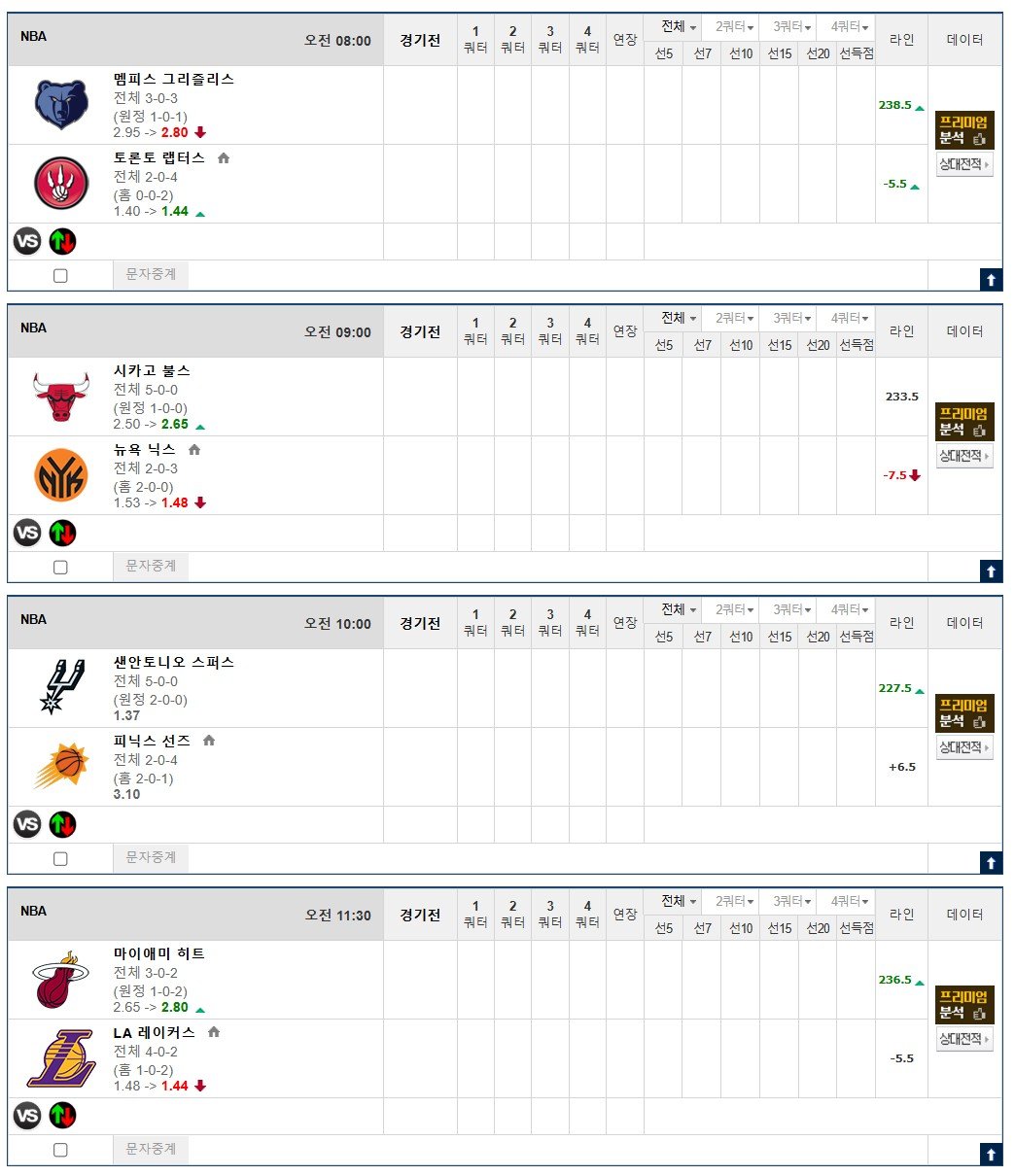Image resolution: width=1015 pixels, height=1176 pixels.
Task: Tick the checkbox for the Heat-Lakers game
Action: pyautogui.click(x=60, y=1150)
